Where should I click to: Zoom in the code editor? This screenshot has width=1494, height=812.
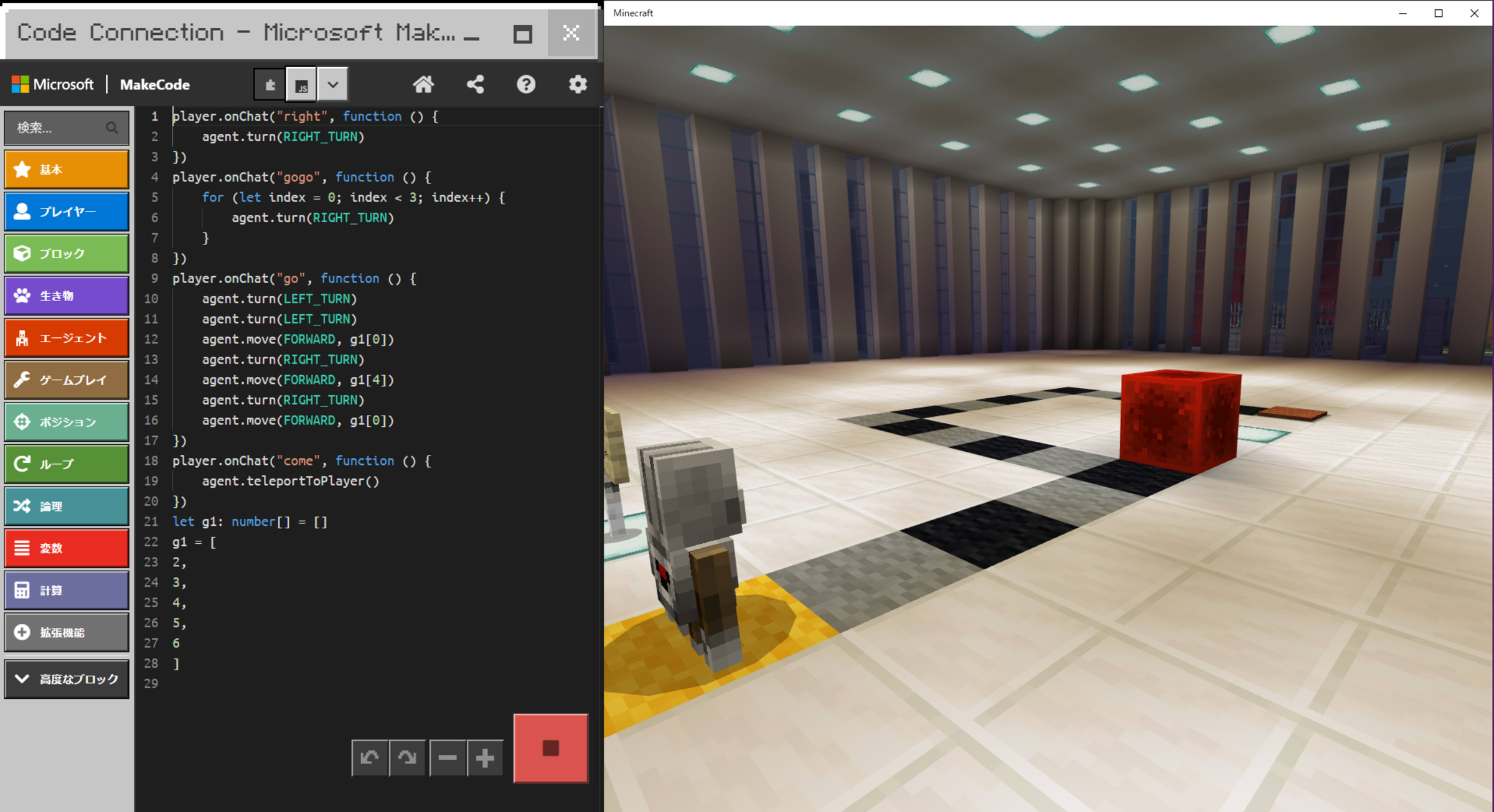pos(485,757)
